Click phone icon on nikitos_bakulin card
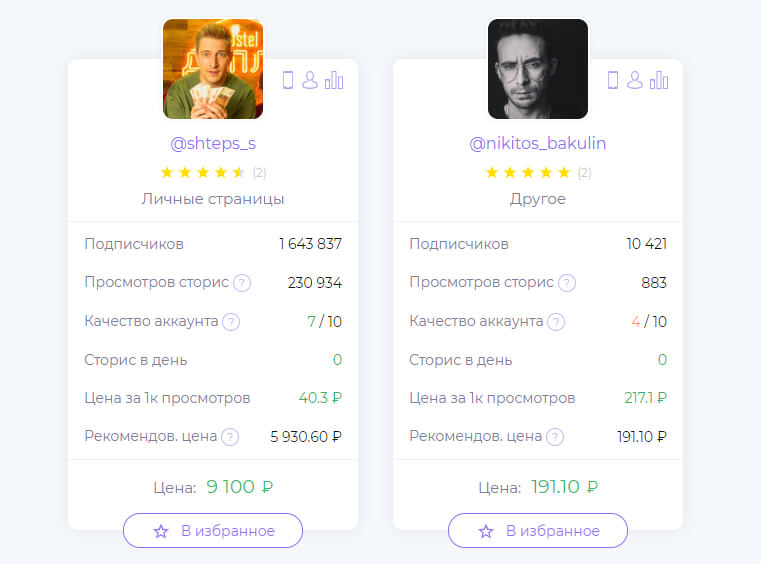761x564 pixels. click(613, 81)
